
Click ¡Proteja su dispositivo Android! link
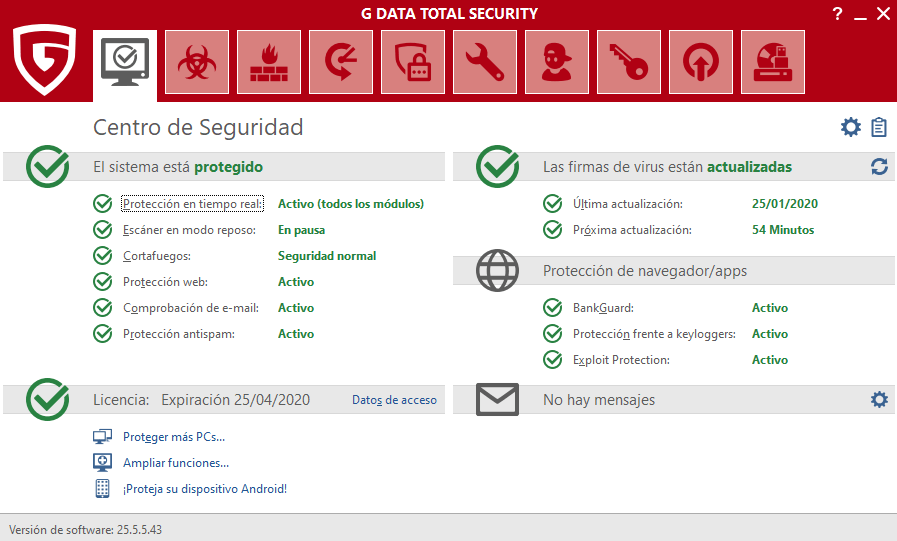click(205, 489)
